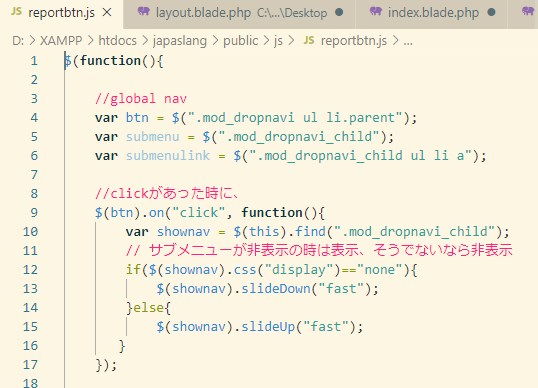Click ".mod_dropnavi ul li.parent" string

coord(294,118)
